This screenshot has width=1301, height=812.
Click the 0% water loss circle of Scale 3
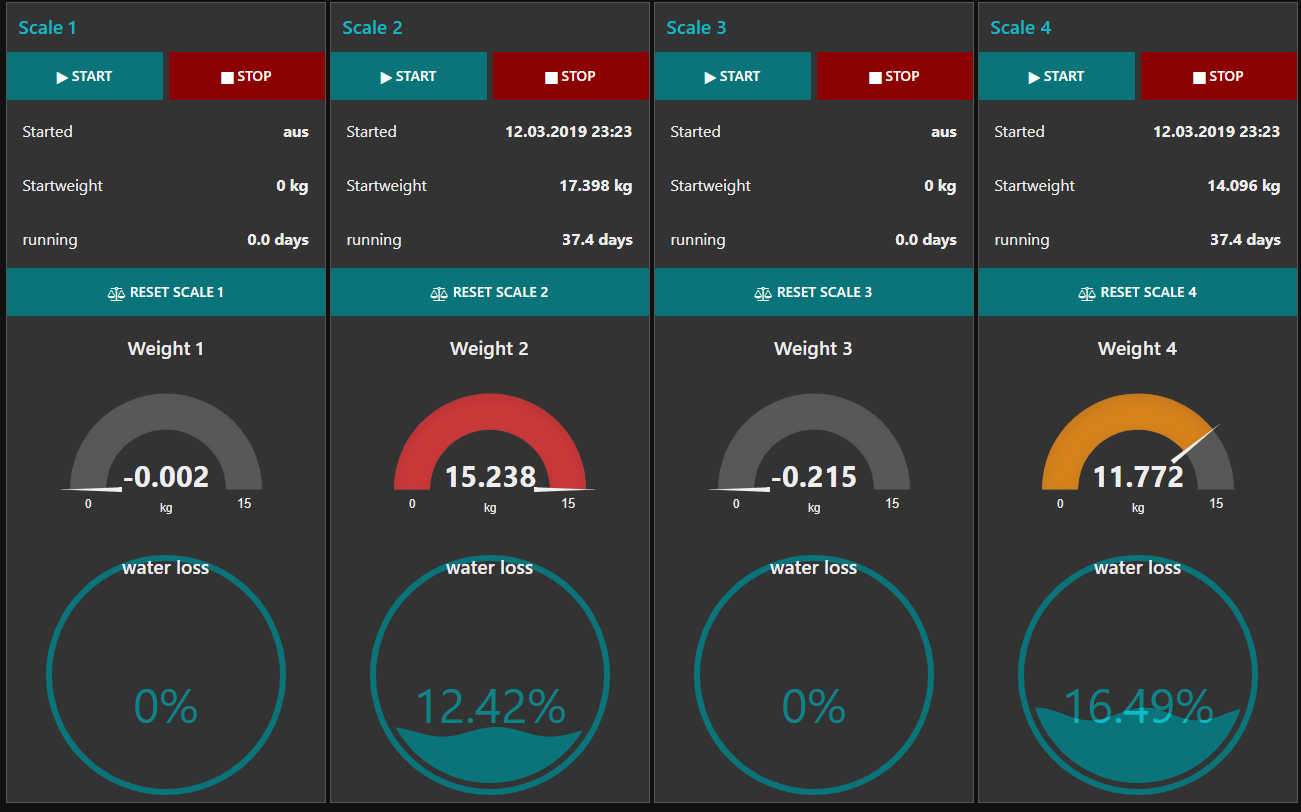pos(814,675)
